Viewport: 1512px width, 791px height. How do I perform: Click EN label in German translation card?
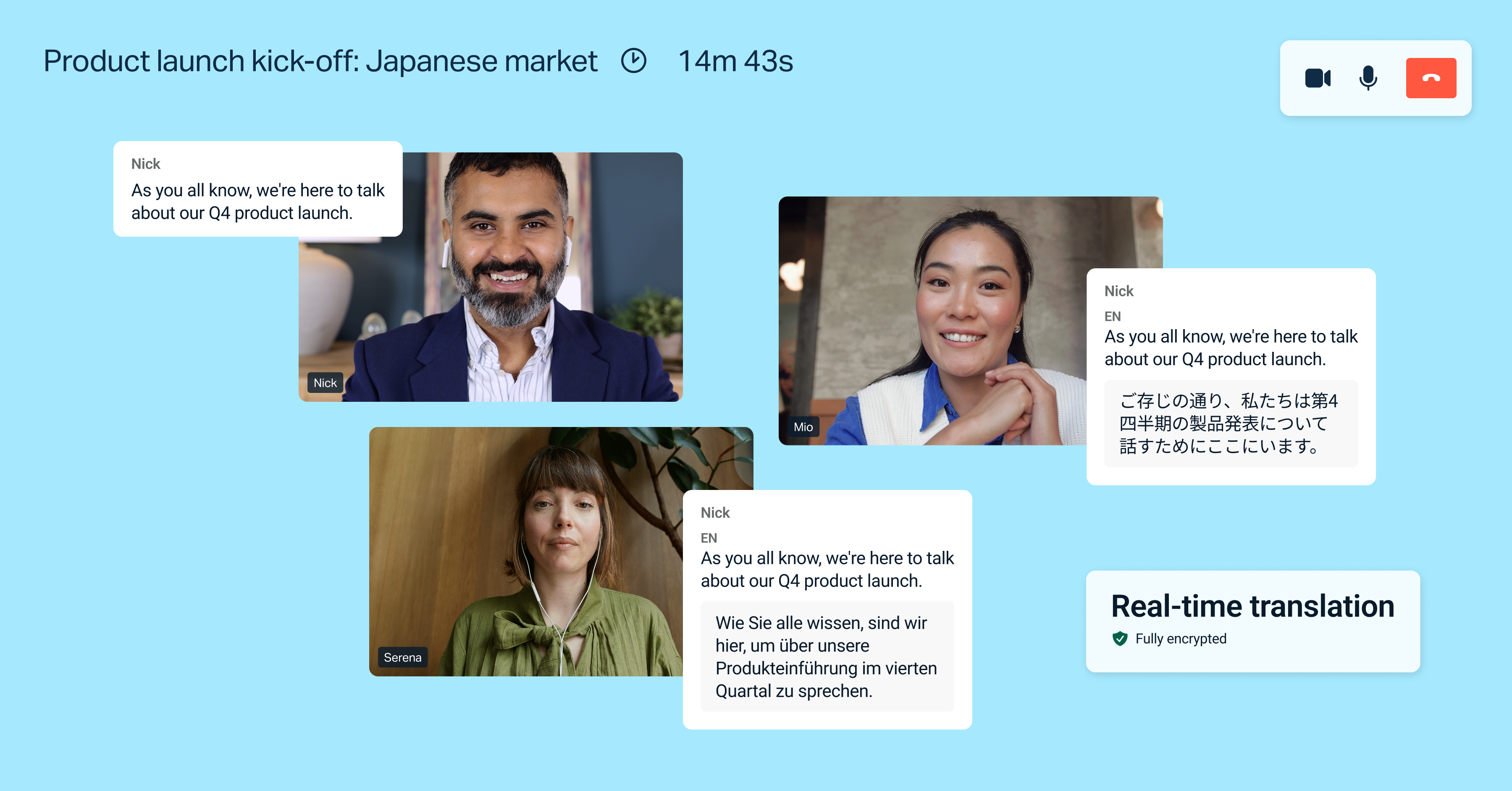(709, 538)
